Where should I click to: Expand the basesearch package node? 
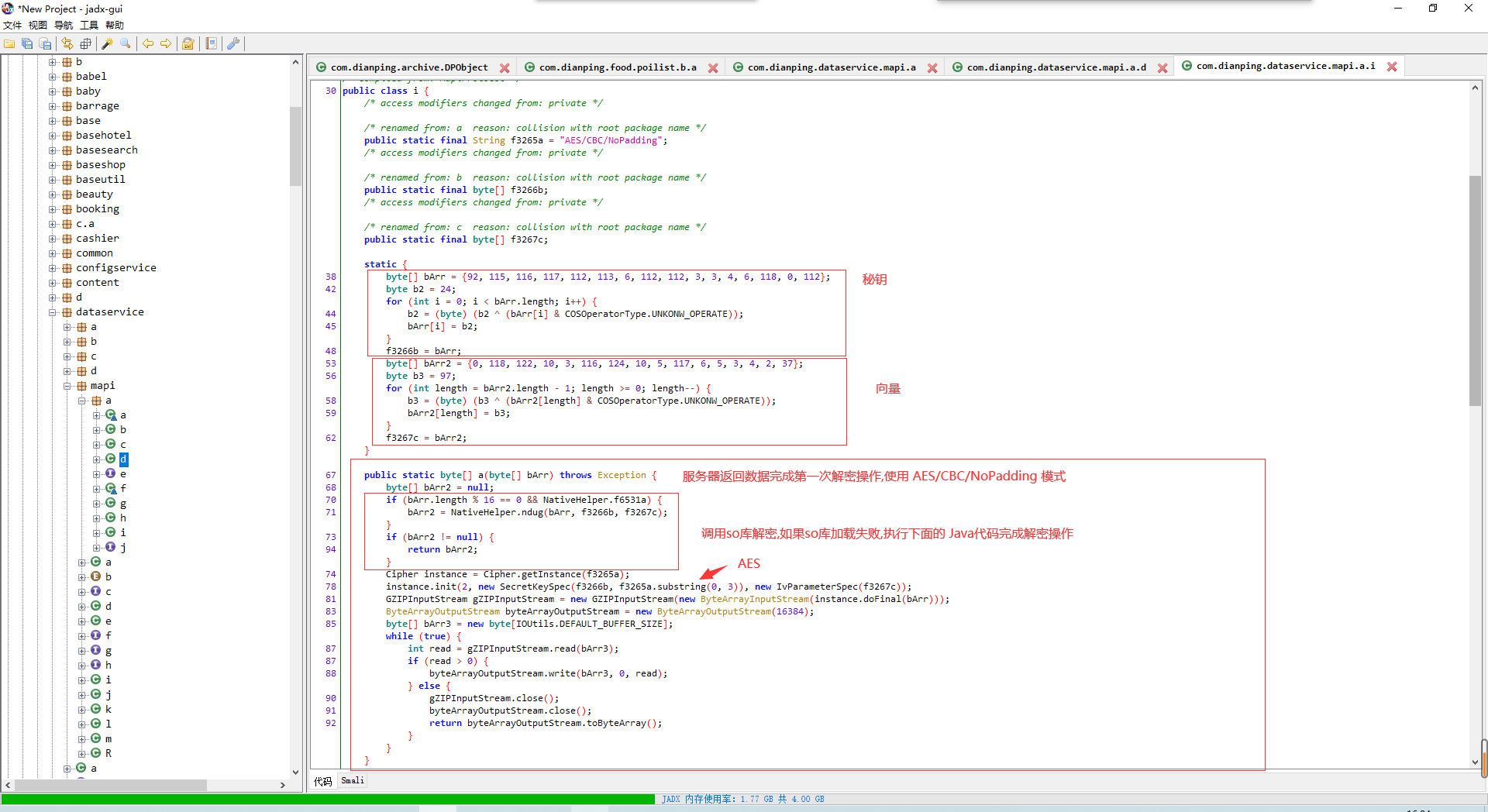[53, 150]
